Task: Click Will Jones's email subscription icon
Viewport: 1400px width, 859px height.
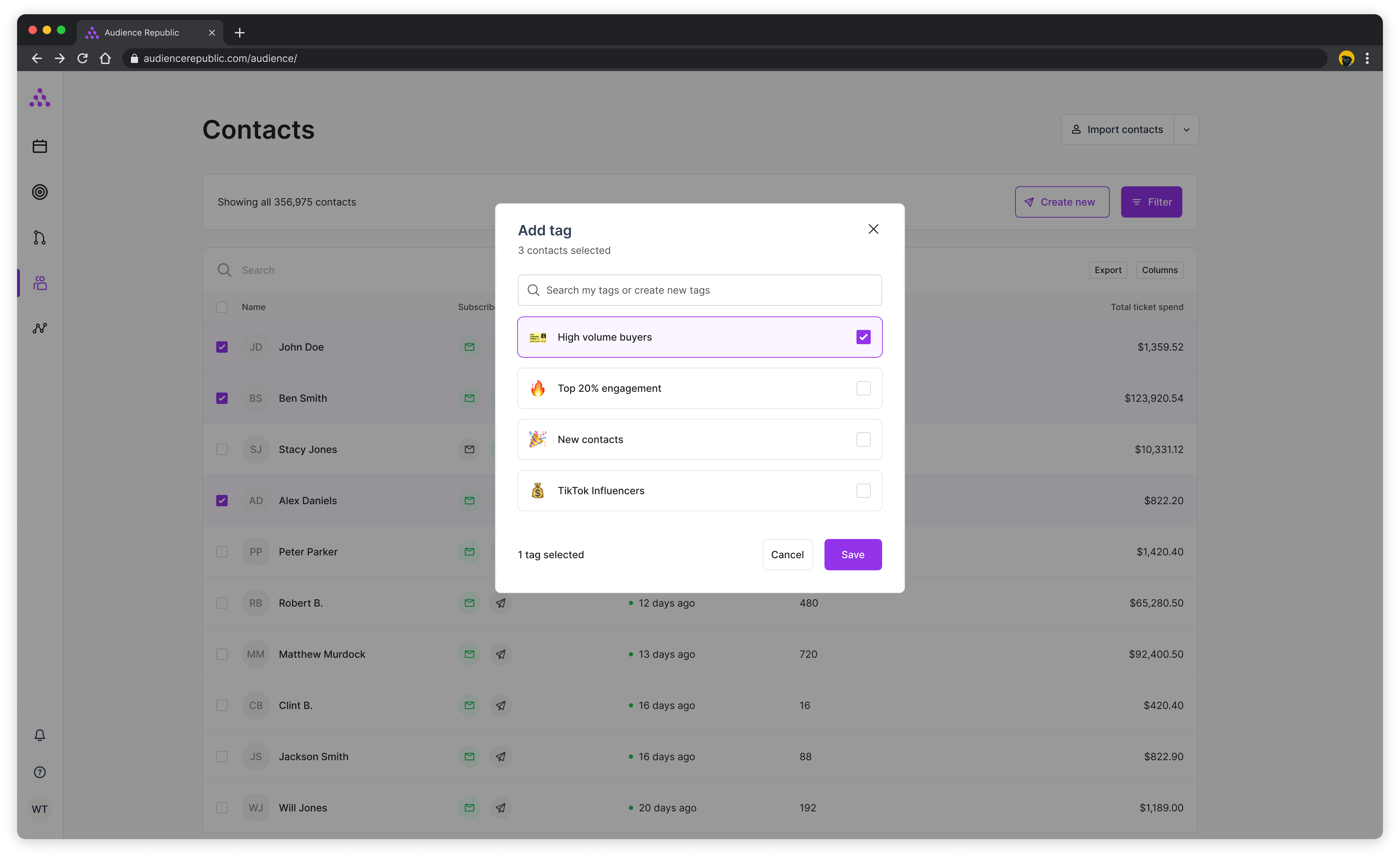Action: 469,807
